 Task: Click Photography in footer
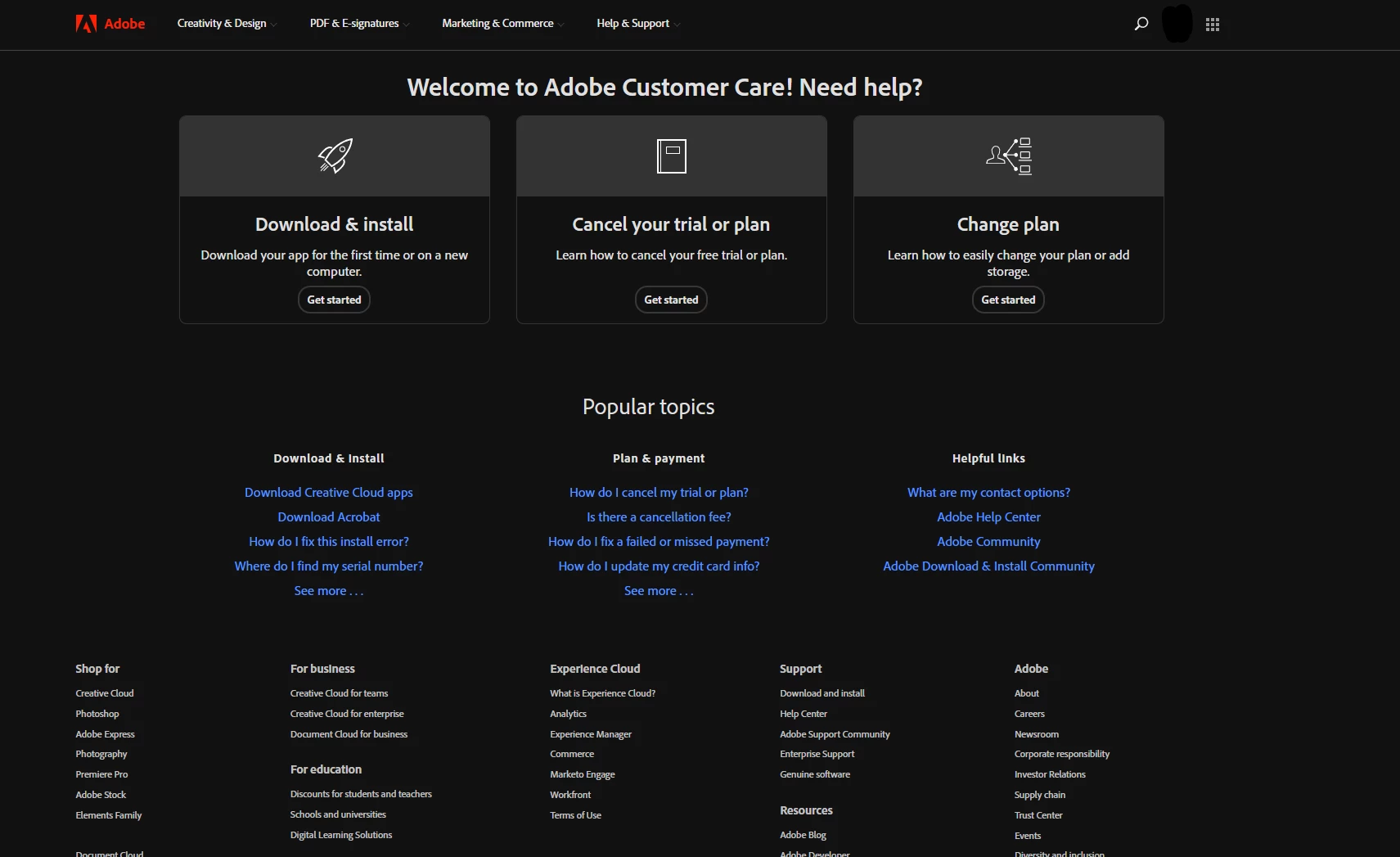(x=101, y=754)
